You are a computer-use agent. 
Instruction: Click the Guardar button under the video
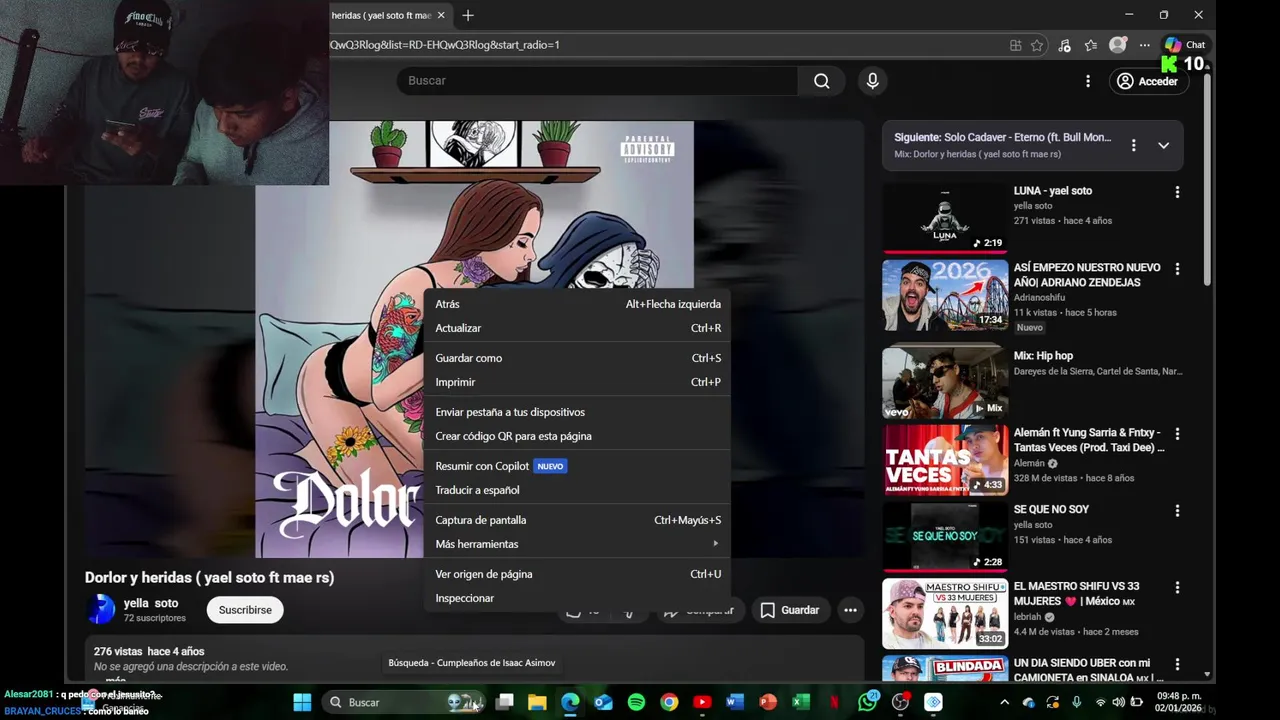789,610
